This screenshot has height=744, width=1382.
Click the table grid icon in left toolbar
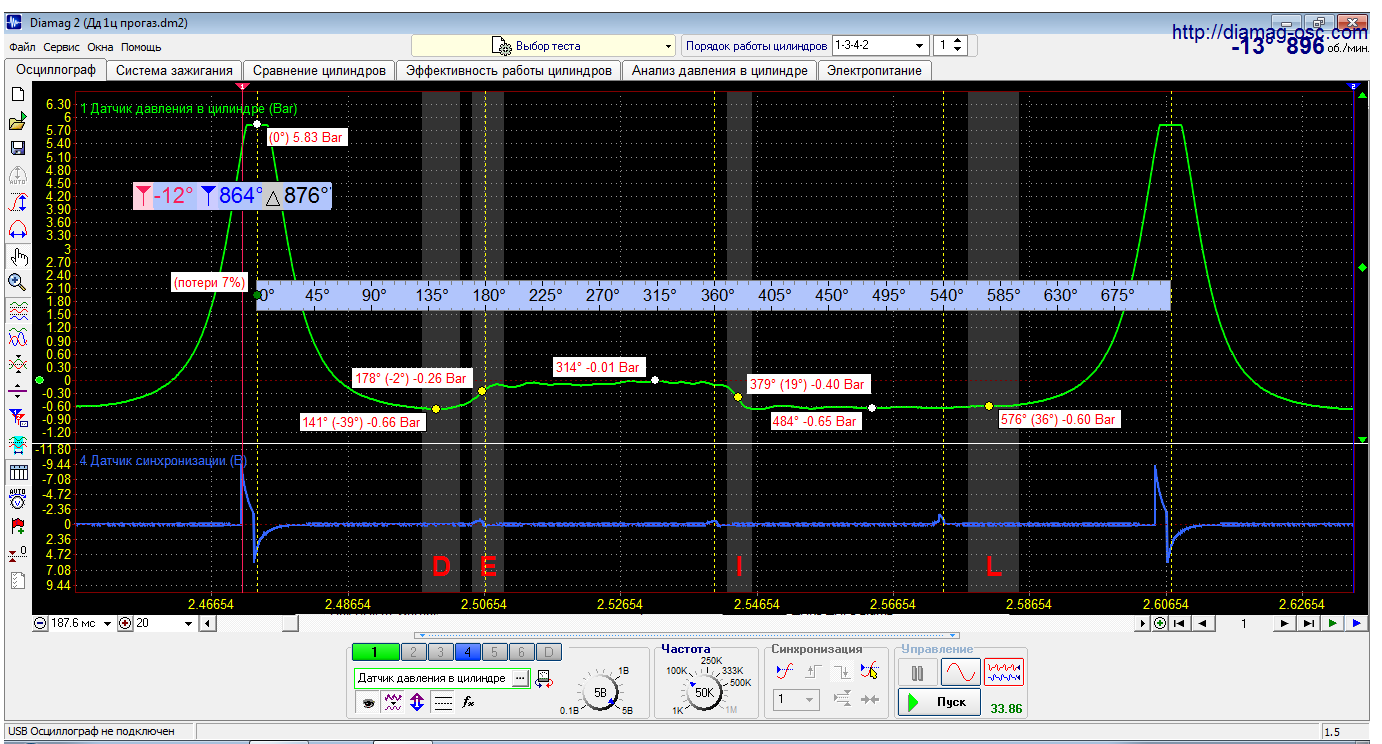[x=17, y=472]
